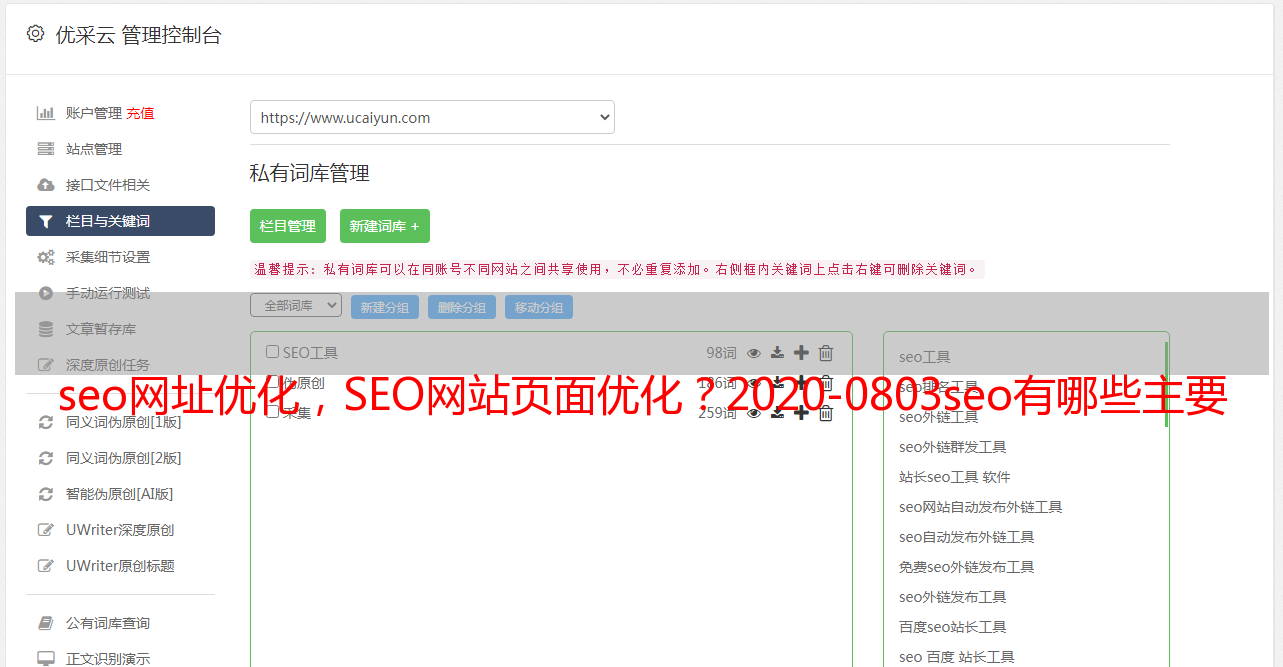Viewport: 1283px width, 667px height.
Task: Click the 删除分组 button
Action: pos(462,307)
